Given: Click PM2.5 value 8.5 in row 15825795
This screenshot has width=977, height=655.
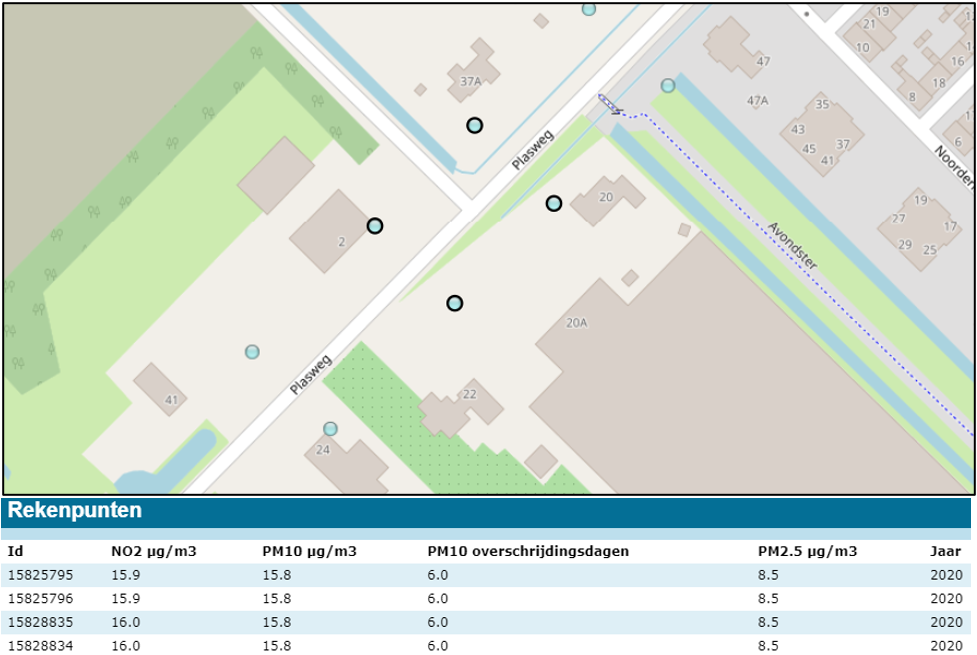Looking at the screenshot, I should coord(768,575).
